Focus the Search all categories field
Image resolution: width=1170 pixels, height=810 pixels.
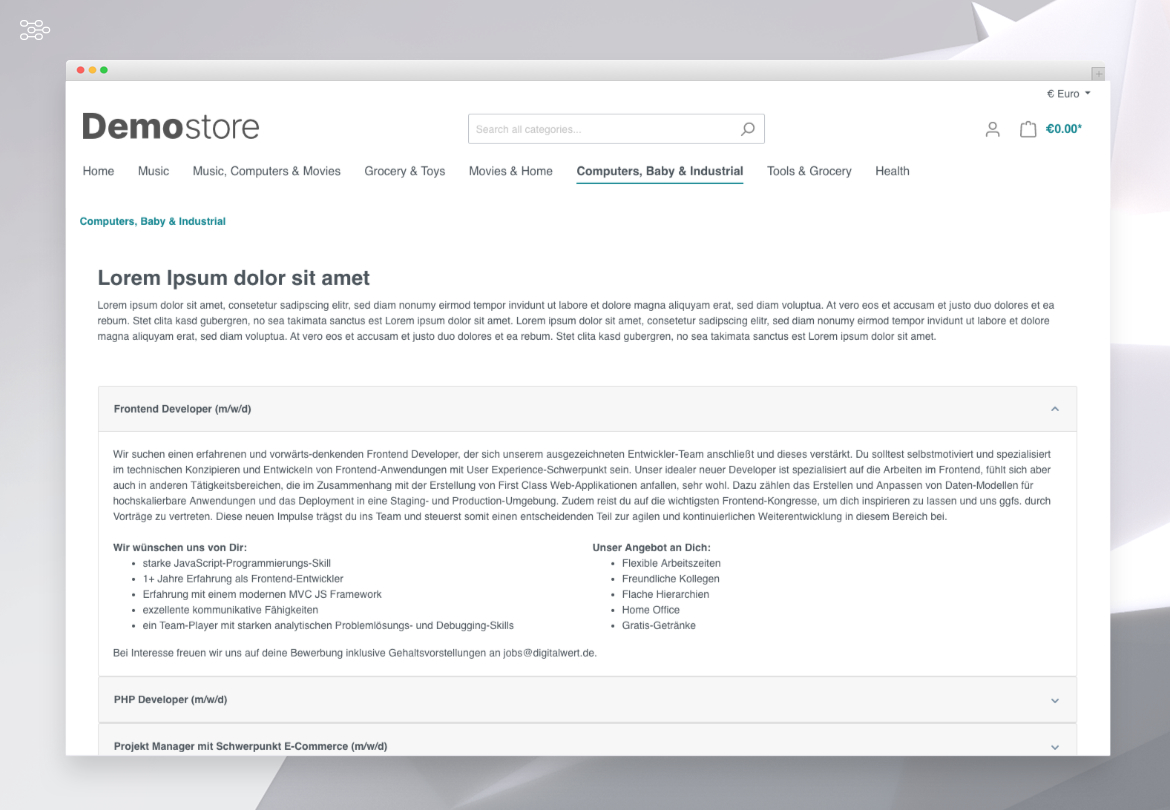[600, 129]
